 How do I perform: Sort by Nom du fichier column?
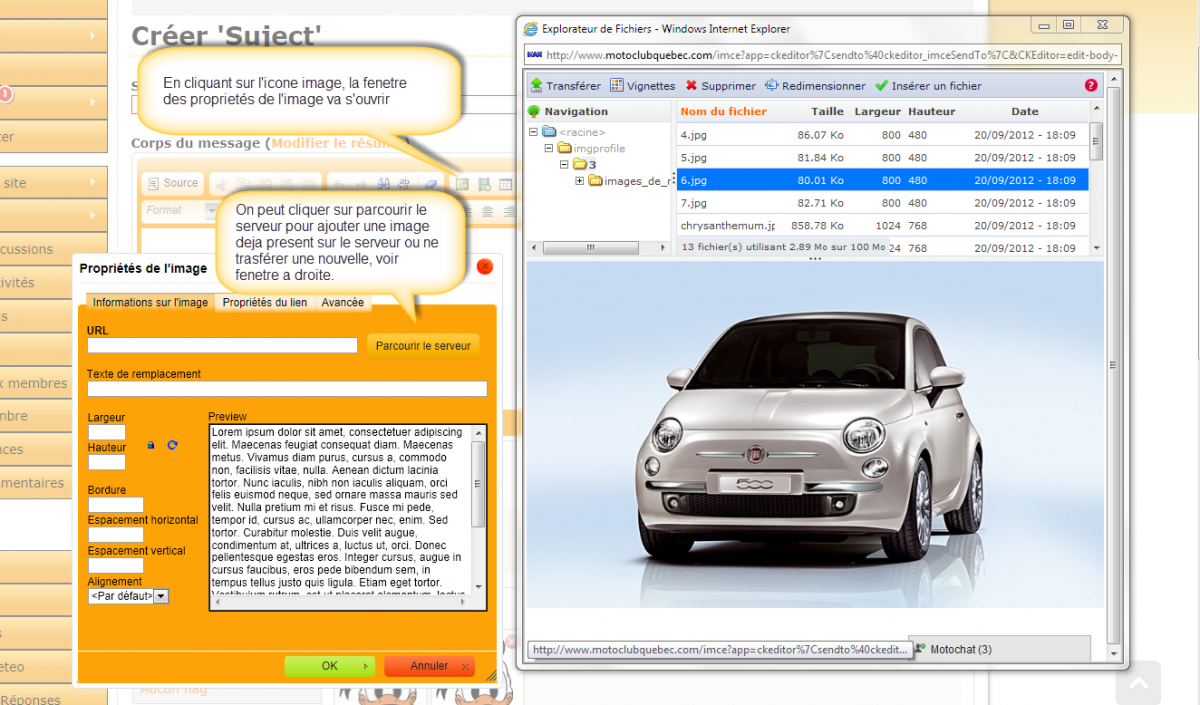point(724,111)
